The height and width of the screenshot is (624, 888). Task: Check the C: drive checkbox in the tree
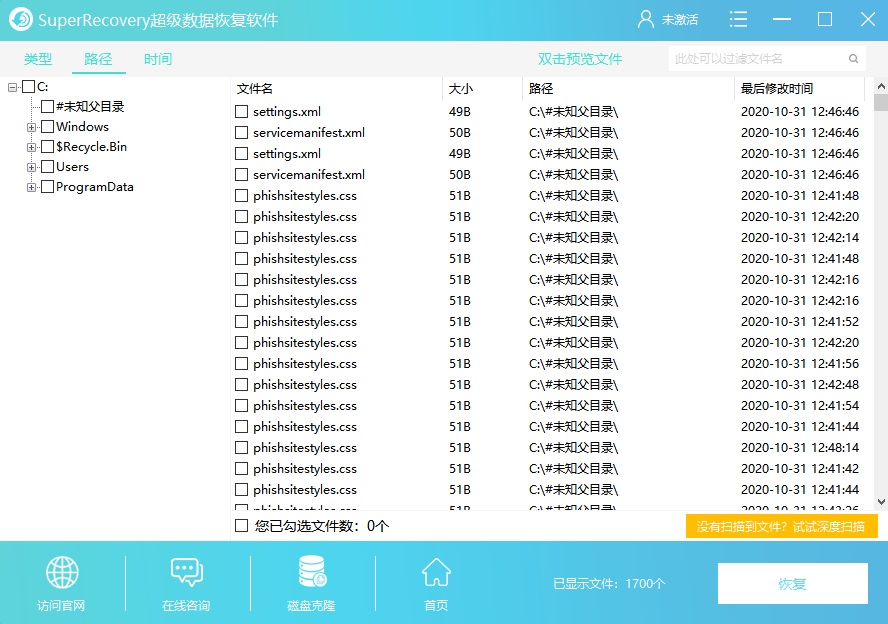28,87
